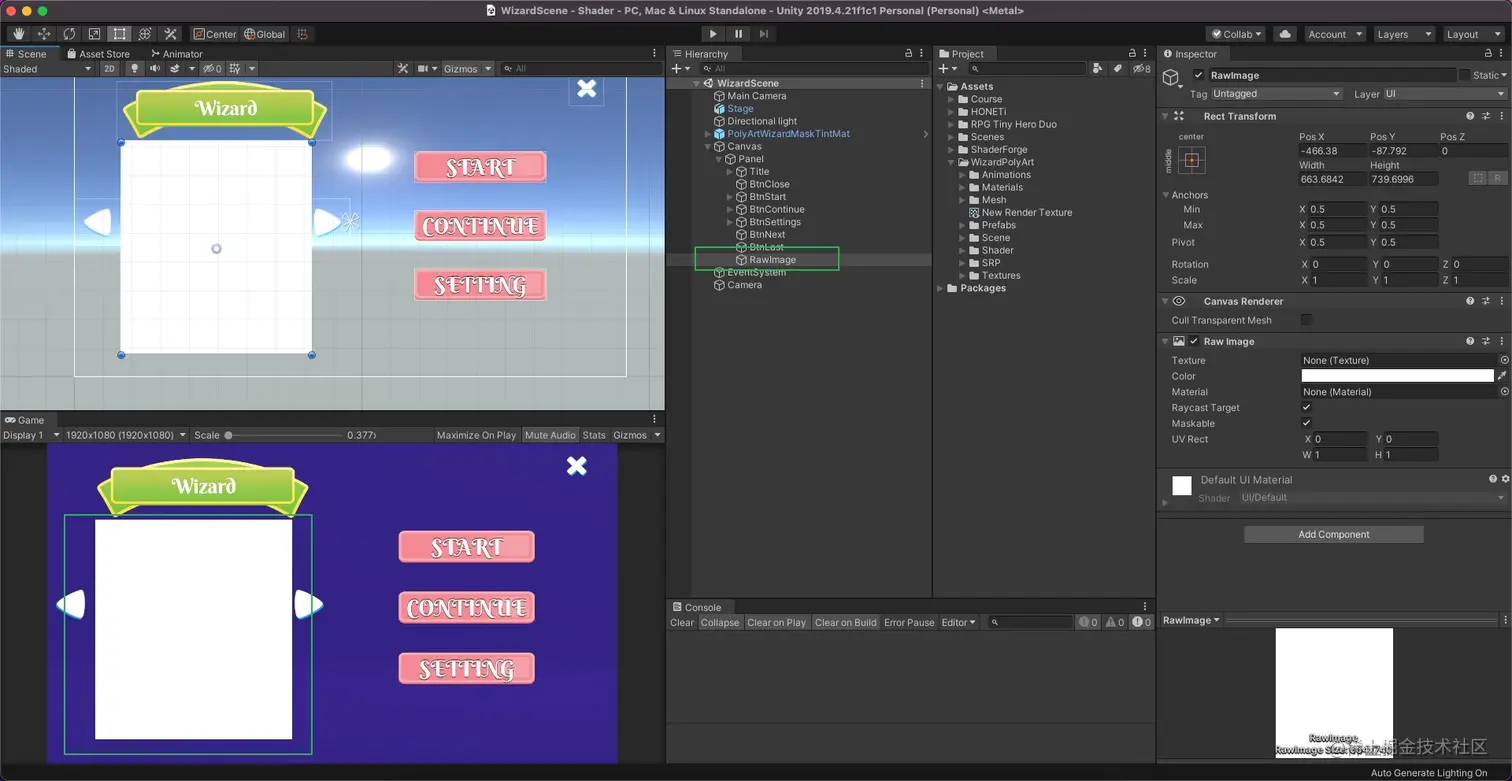Click the Hierarchy create plus button
This screenshot has width=1512, height=781.
point(677,69)
